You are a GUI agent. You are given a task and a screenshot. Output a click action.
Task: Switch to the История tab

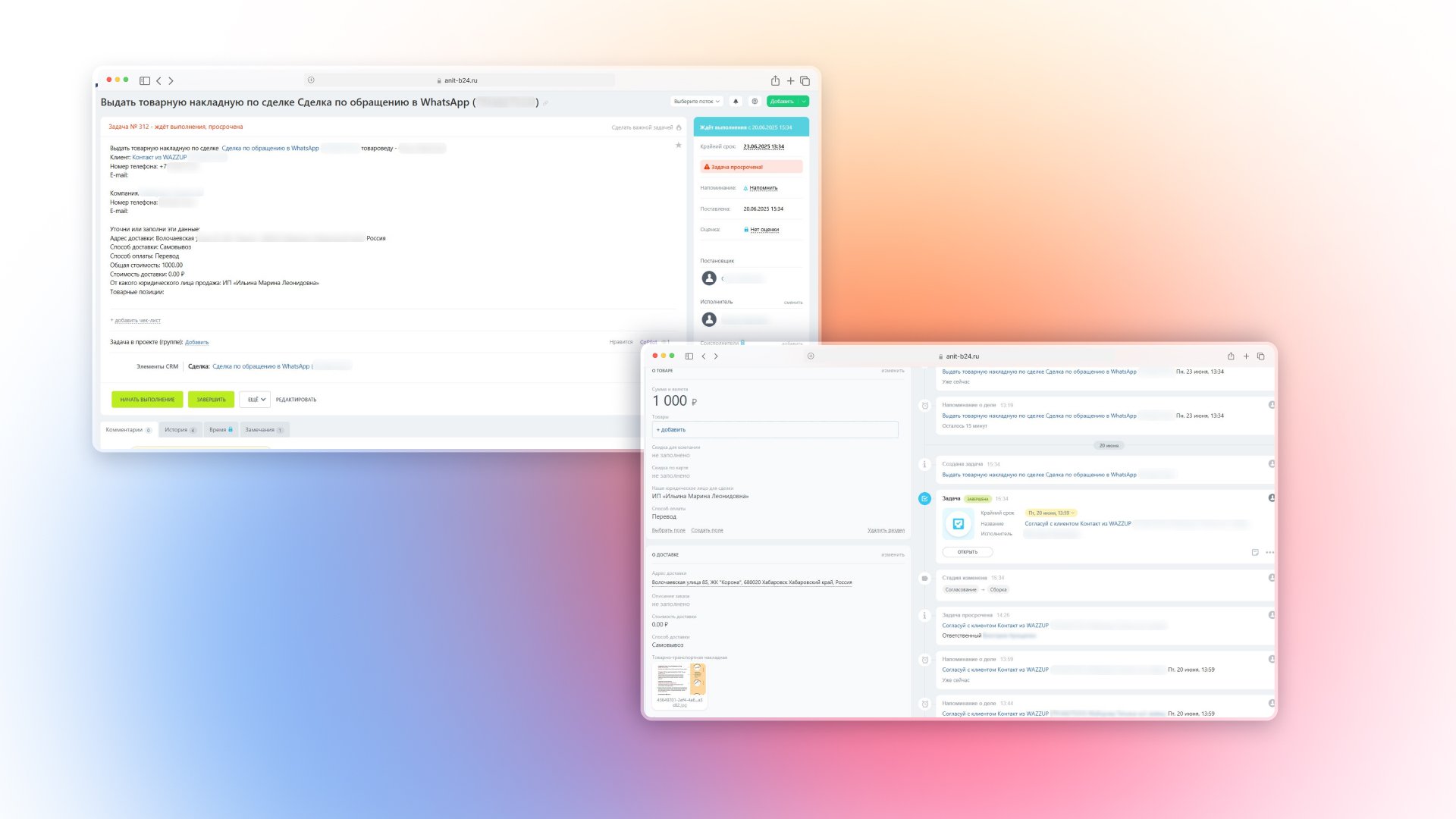coord(180,430)
